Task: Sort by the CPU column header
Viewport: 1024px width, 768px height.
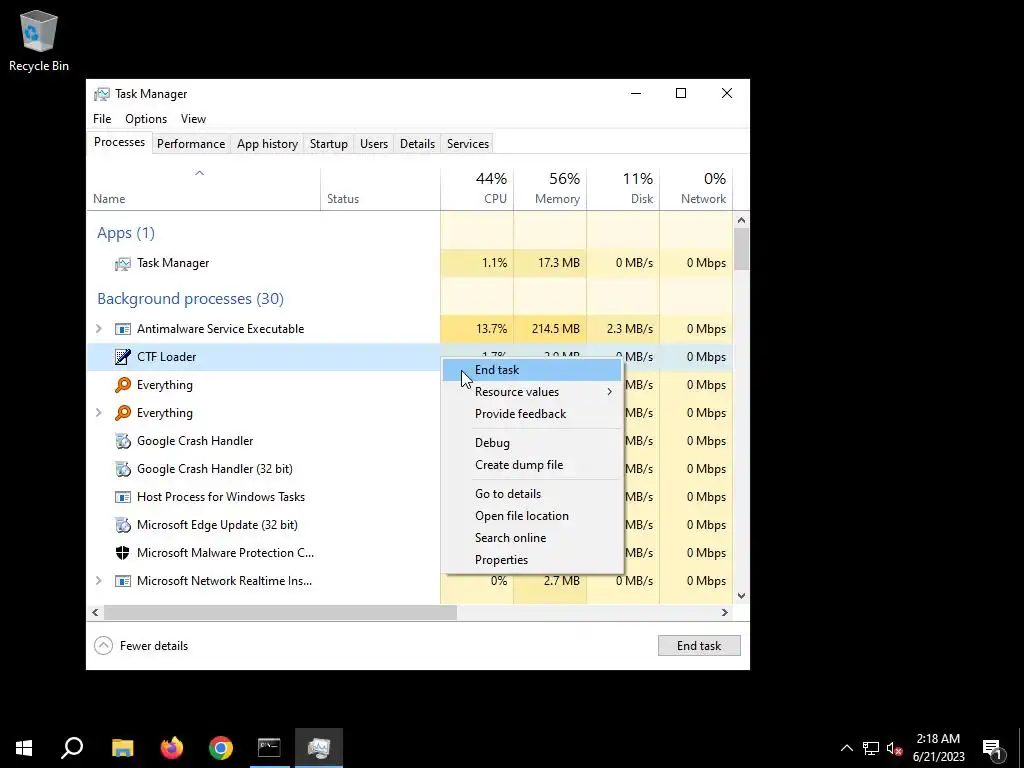Action: [477, 189]
